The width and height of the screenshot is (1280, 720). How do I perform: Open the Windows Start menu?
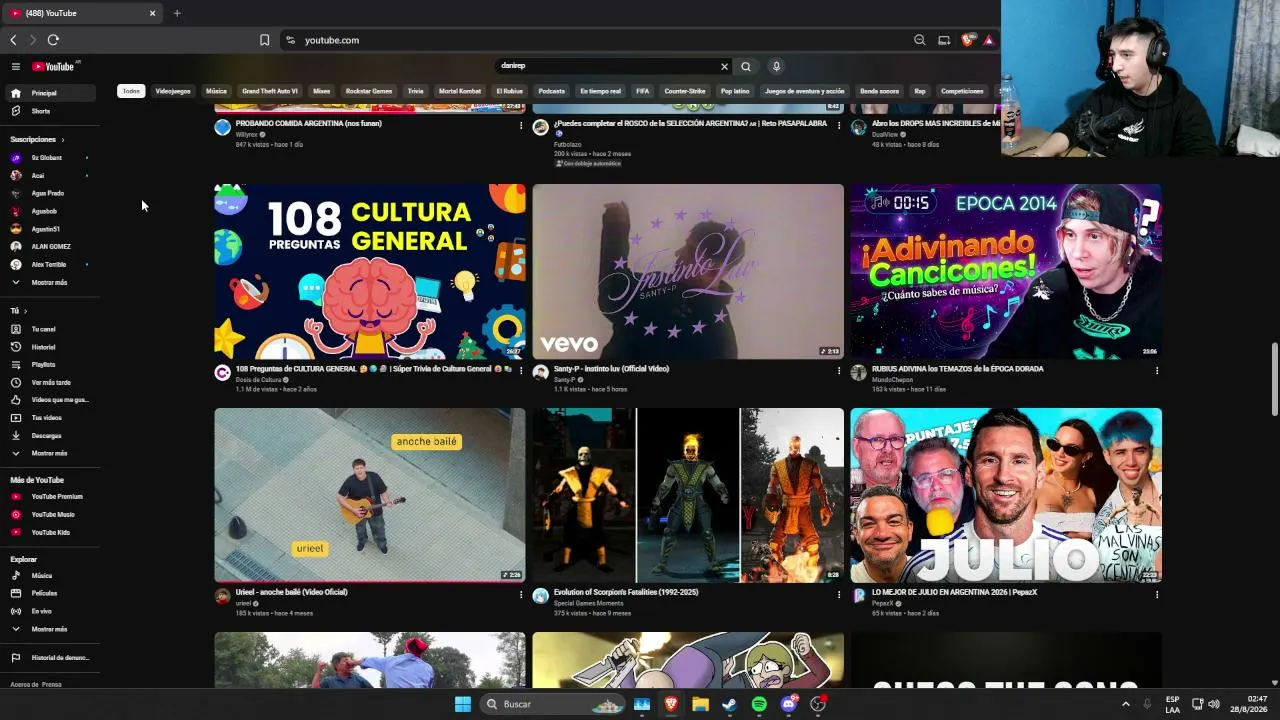coord(463,704)
